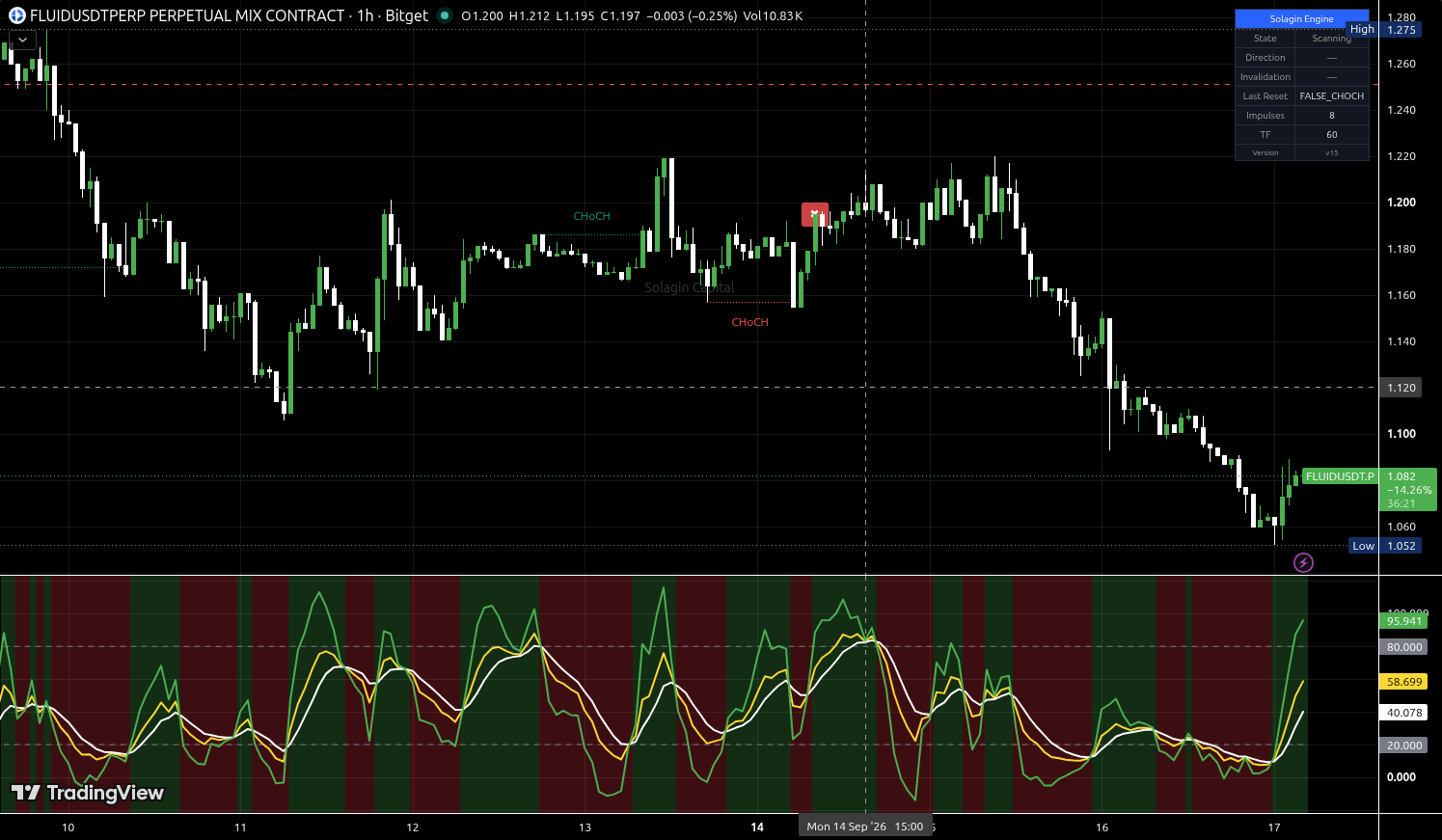The width and height of the screenshot is (1442, 840).
Task: Click the 1.120 horizontal line price tag
Action: click(1401, 388)
